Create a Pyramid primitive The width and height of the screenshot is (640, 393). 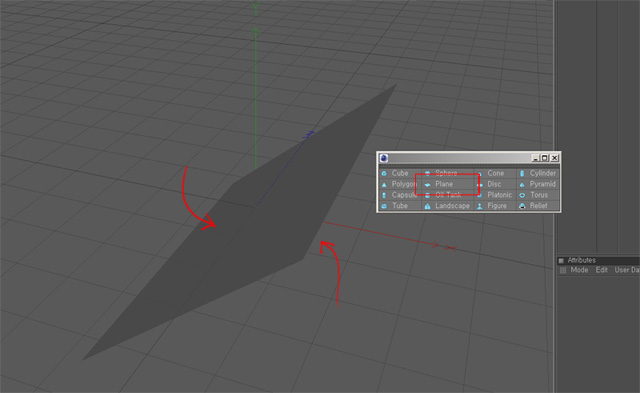click(x=538, y=184)
